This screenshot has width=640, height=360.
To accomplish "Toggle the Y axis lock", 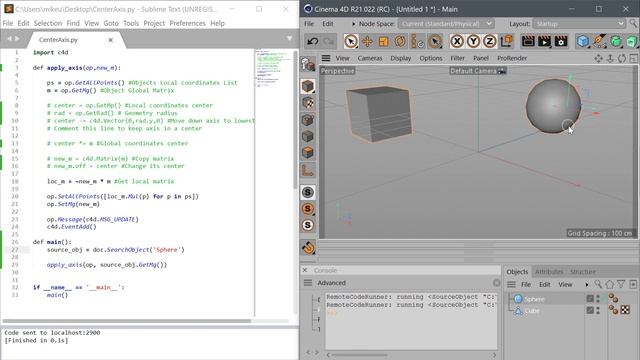I will click(473, 41).
